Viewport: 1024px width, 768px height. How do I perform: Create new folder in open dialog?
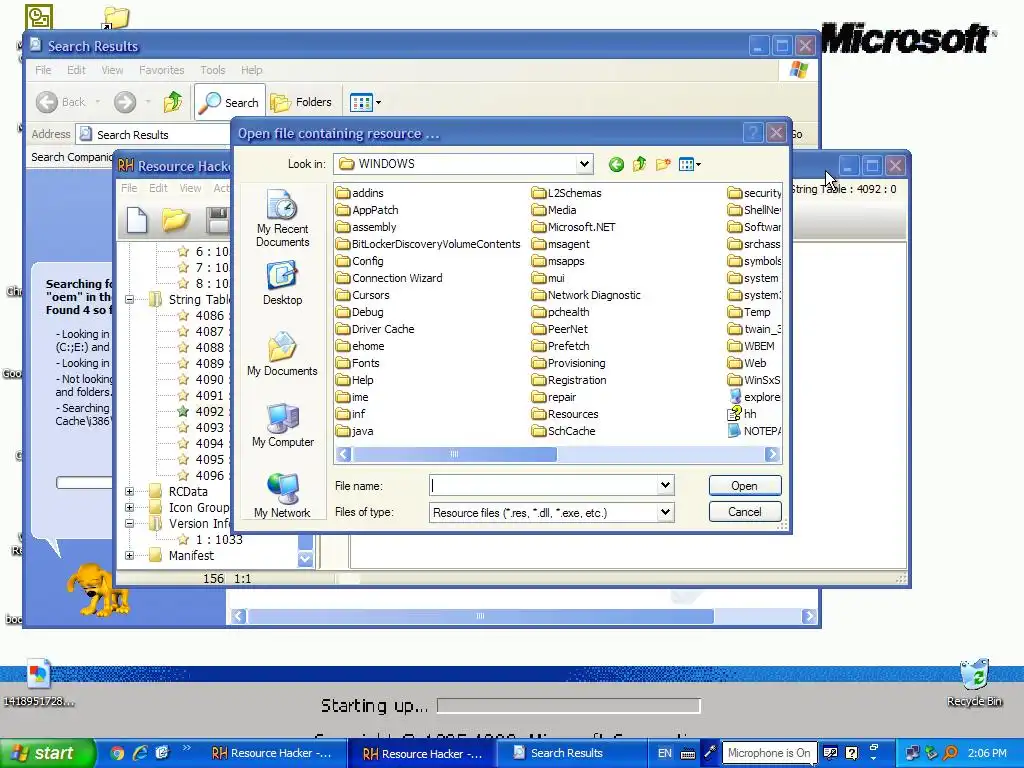pos(663,165)
